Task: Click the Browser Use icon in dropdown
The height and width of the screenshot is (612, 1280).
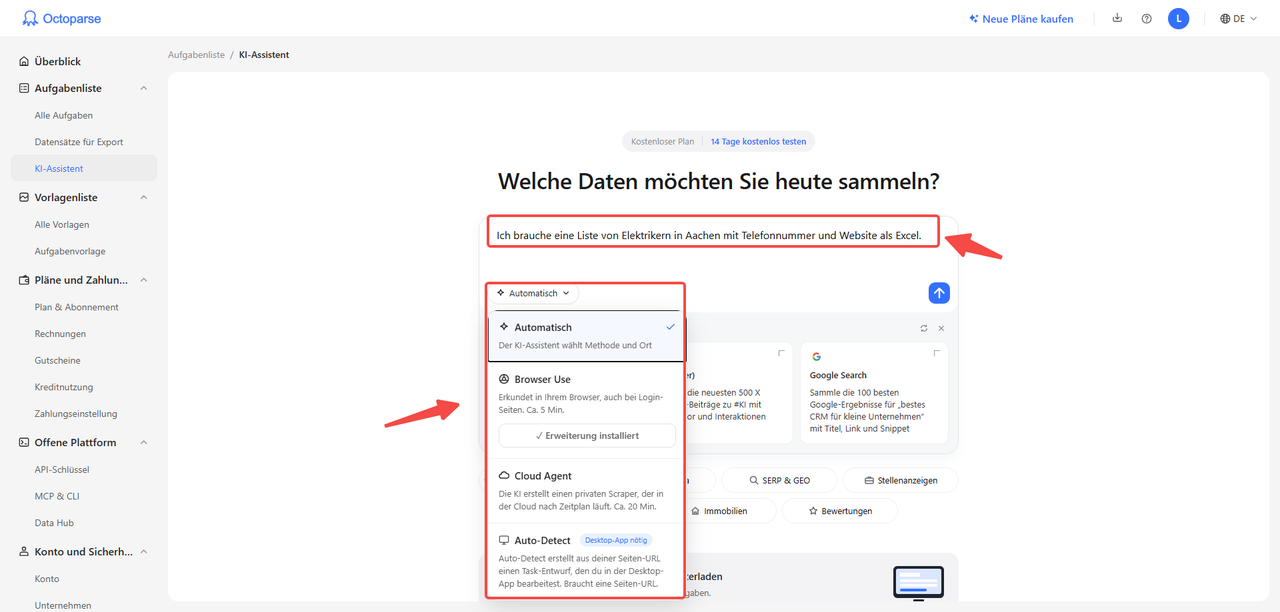Action: tap(504, 380)
